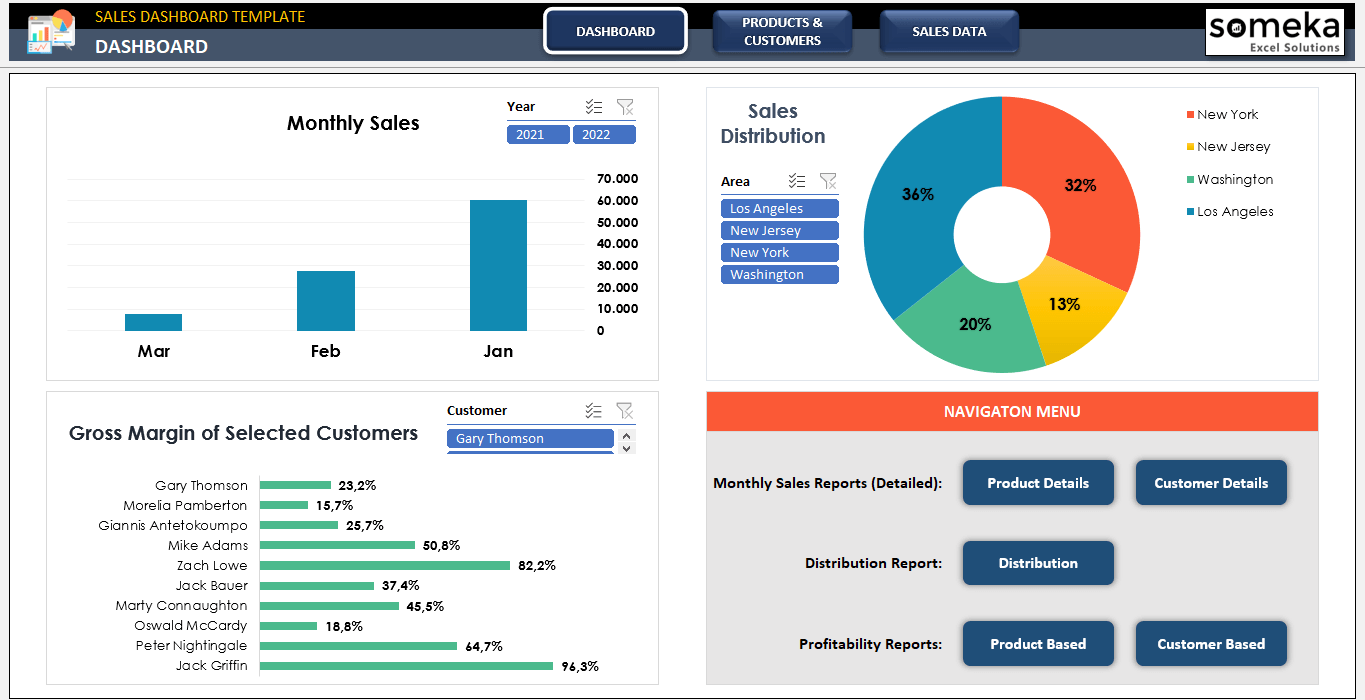Screen dimensions: 1365x700
Task: Click the dashboard chart logo icon
Action: click(51, 32)
